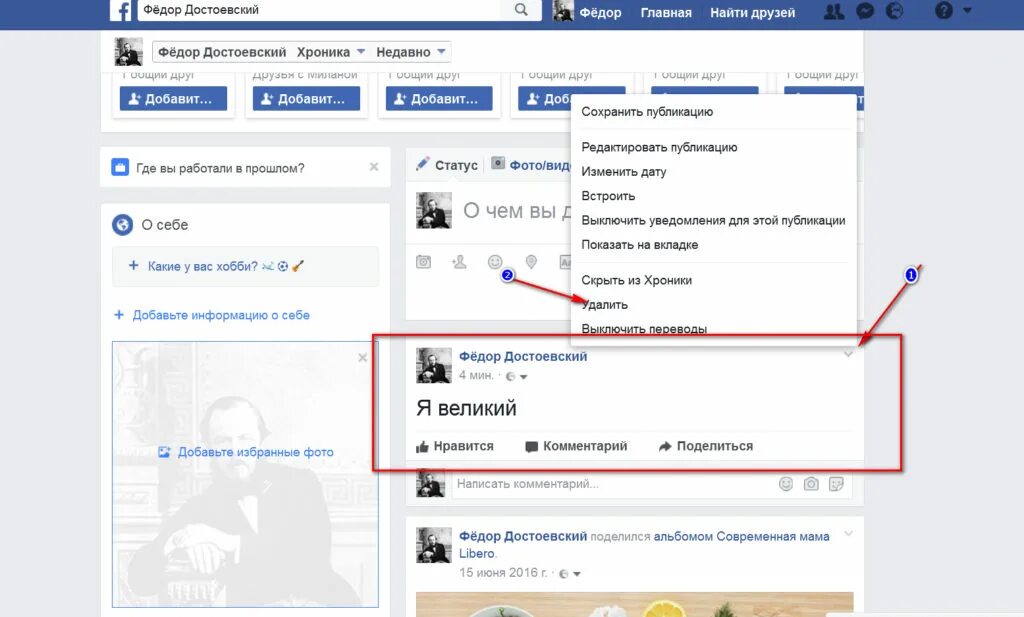Click the composer feeling emoji icon

pyautogui.click(x=495, y=262)
